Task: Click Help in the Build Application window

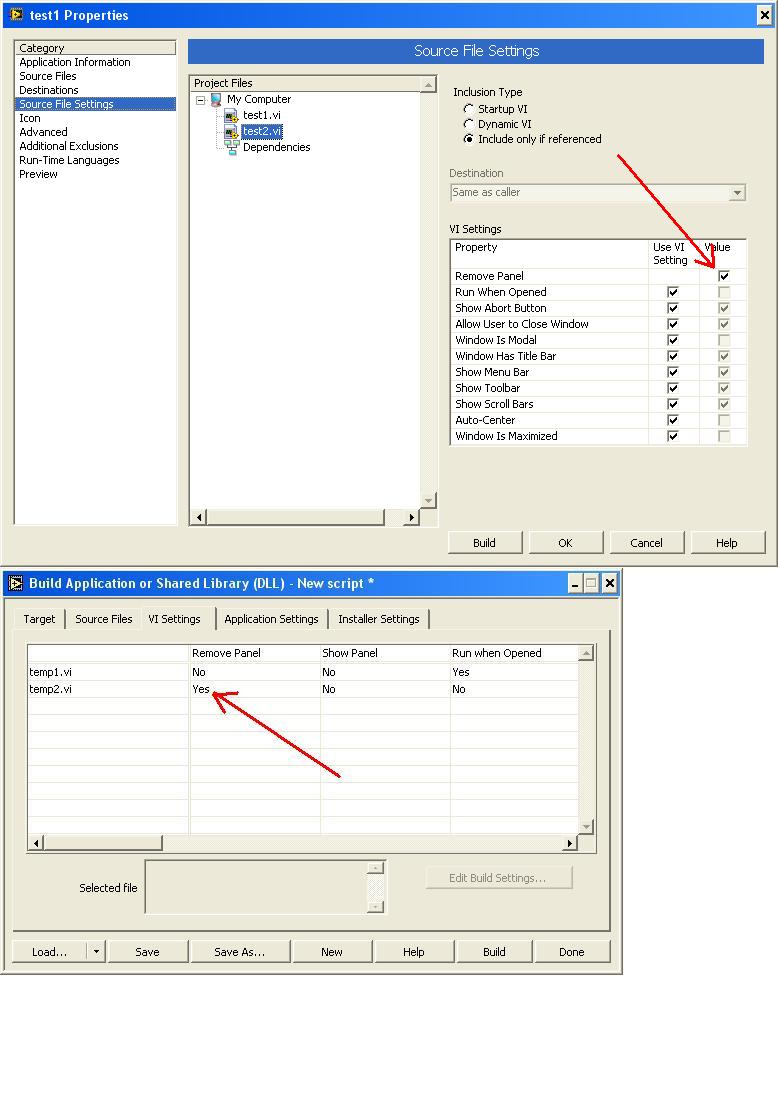Action: click(x=414, y=952)
